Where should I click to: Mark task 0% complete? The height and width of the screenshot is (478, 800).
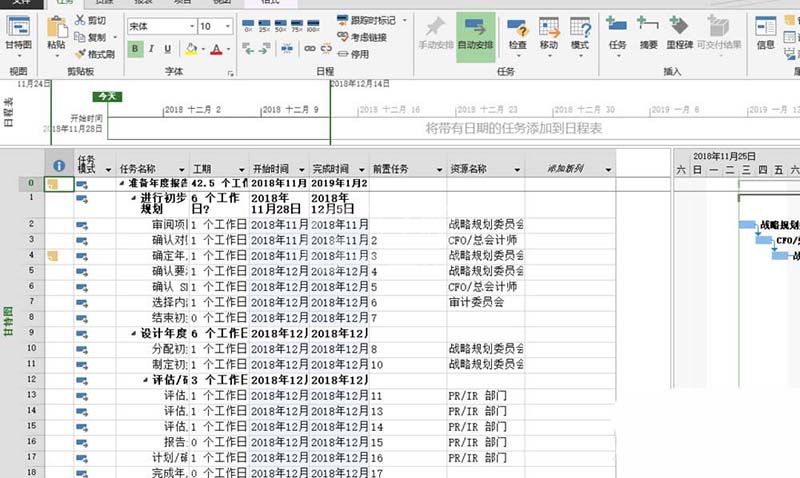click(248, 26)
